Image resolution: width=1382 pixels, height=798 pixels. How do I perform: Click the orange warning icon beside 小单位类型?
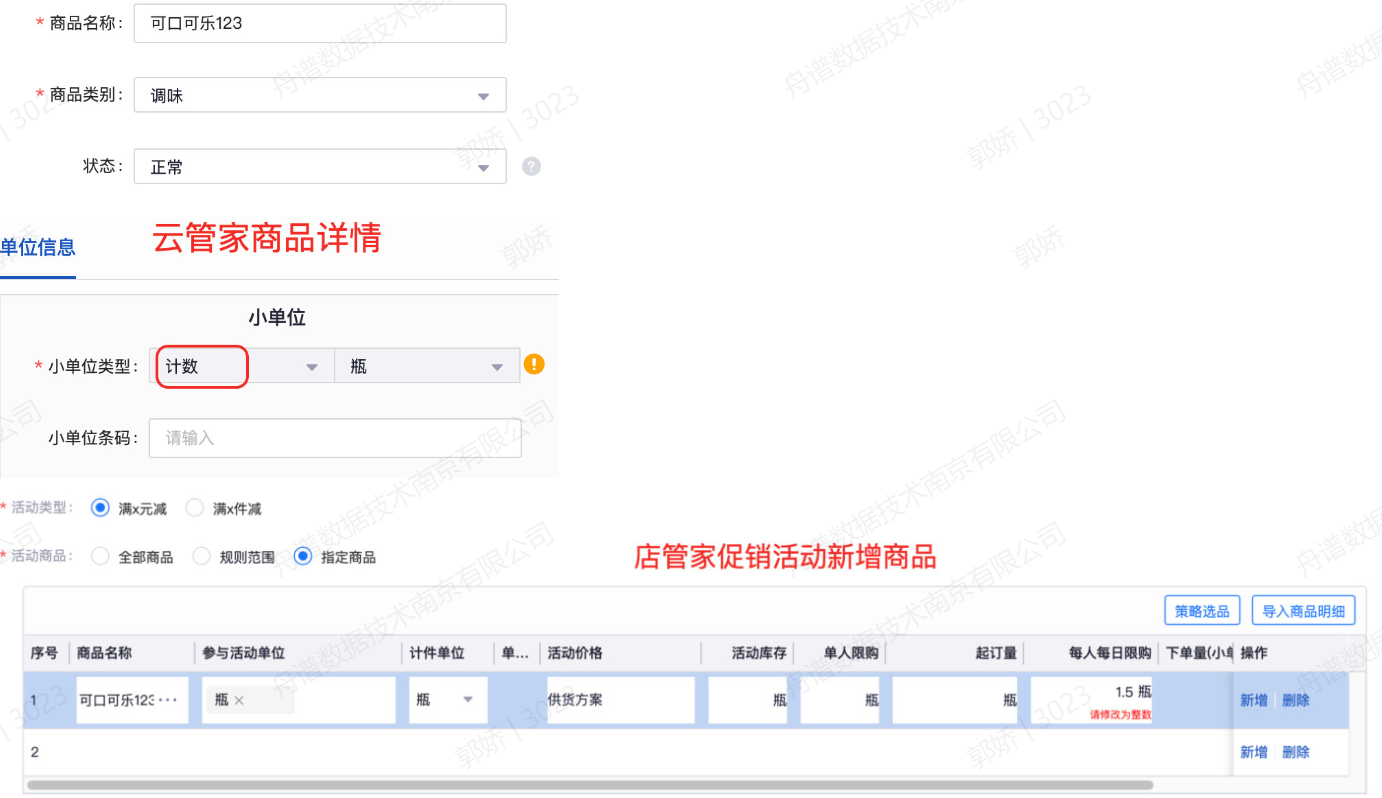[x=534, y=364]
